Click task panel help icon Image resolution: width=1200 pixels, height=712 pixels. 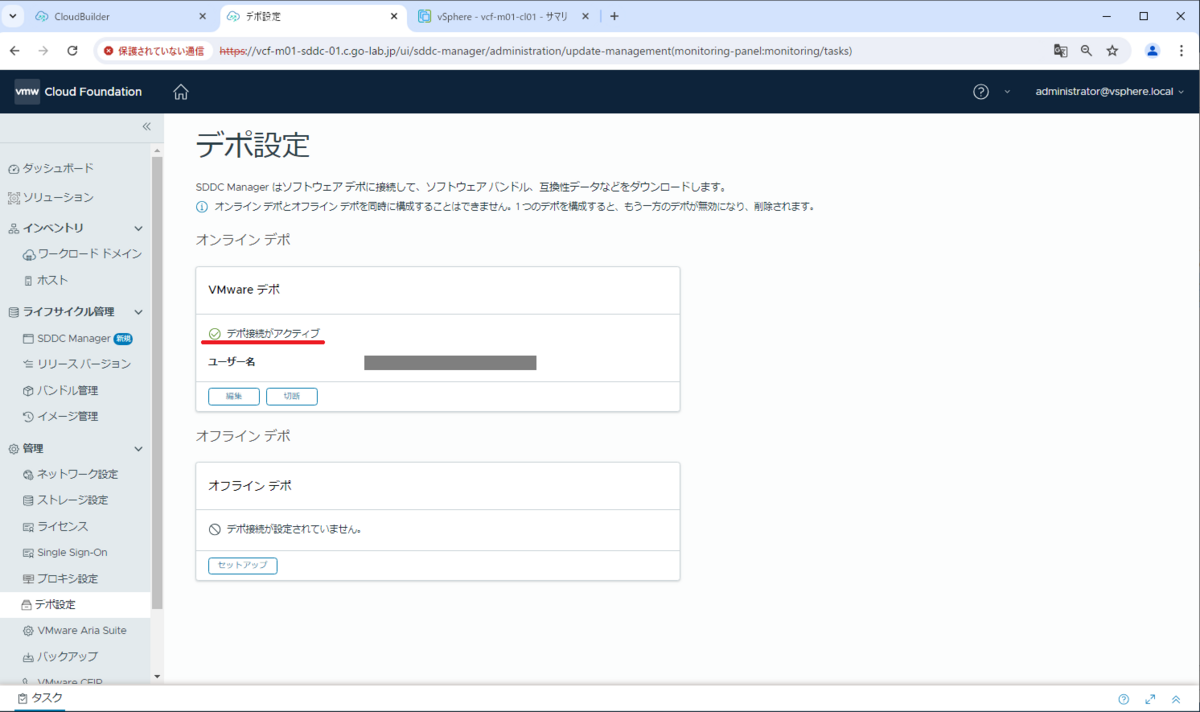coord(1124,699)
